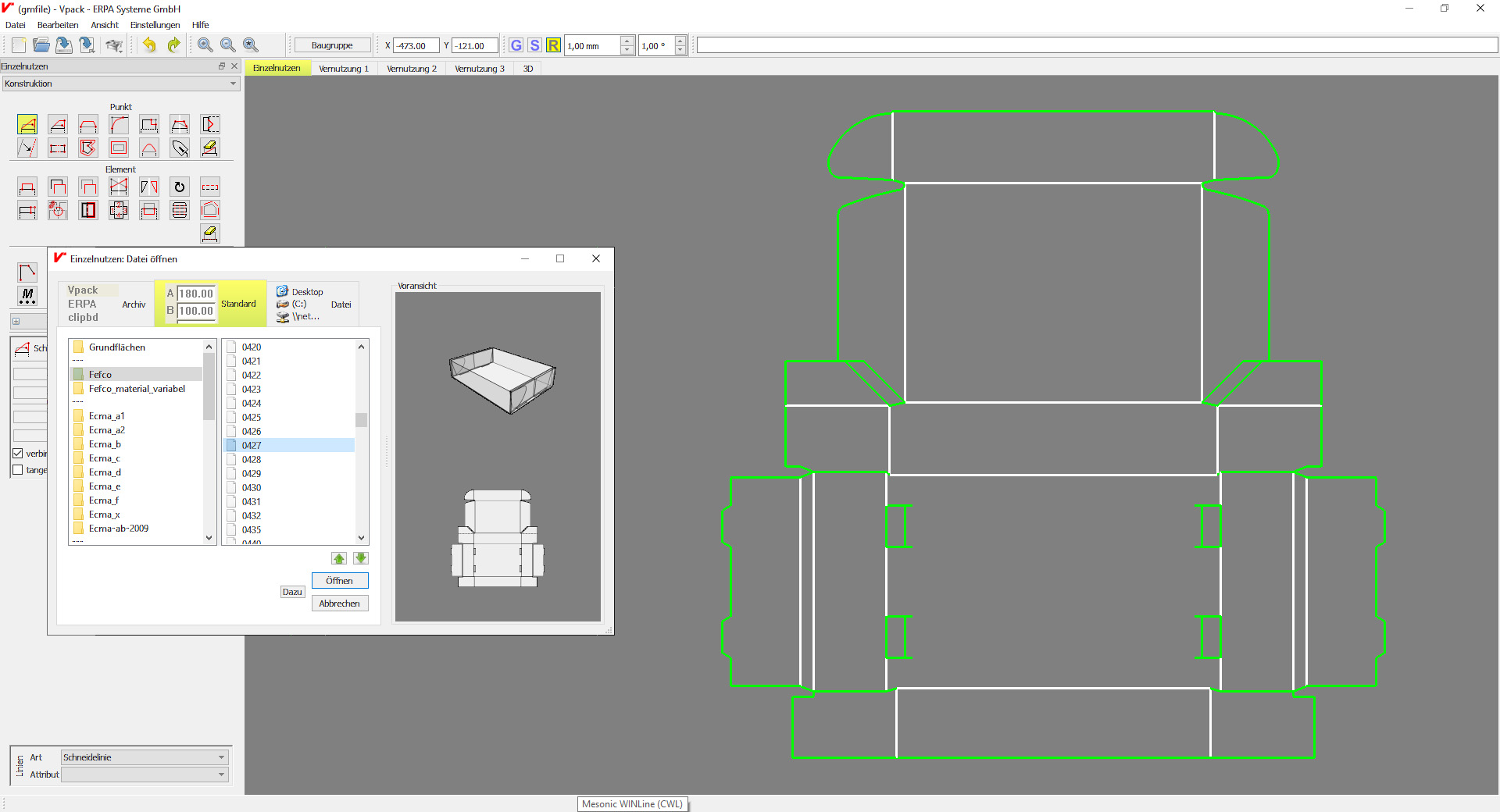Open the Art Schneidelinie dropdown

[x=145, y=757]
